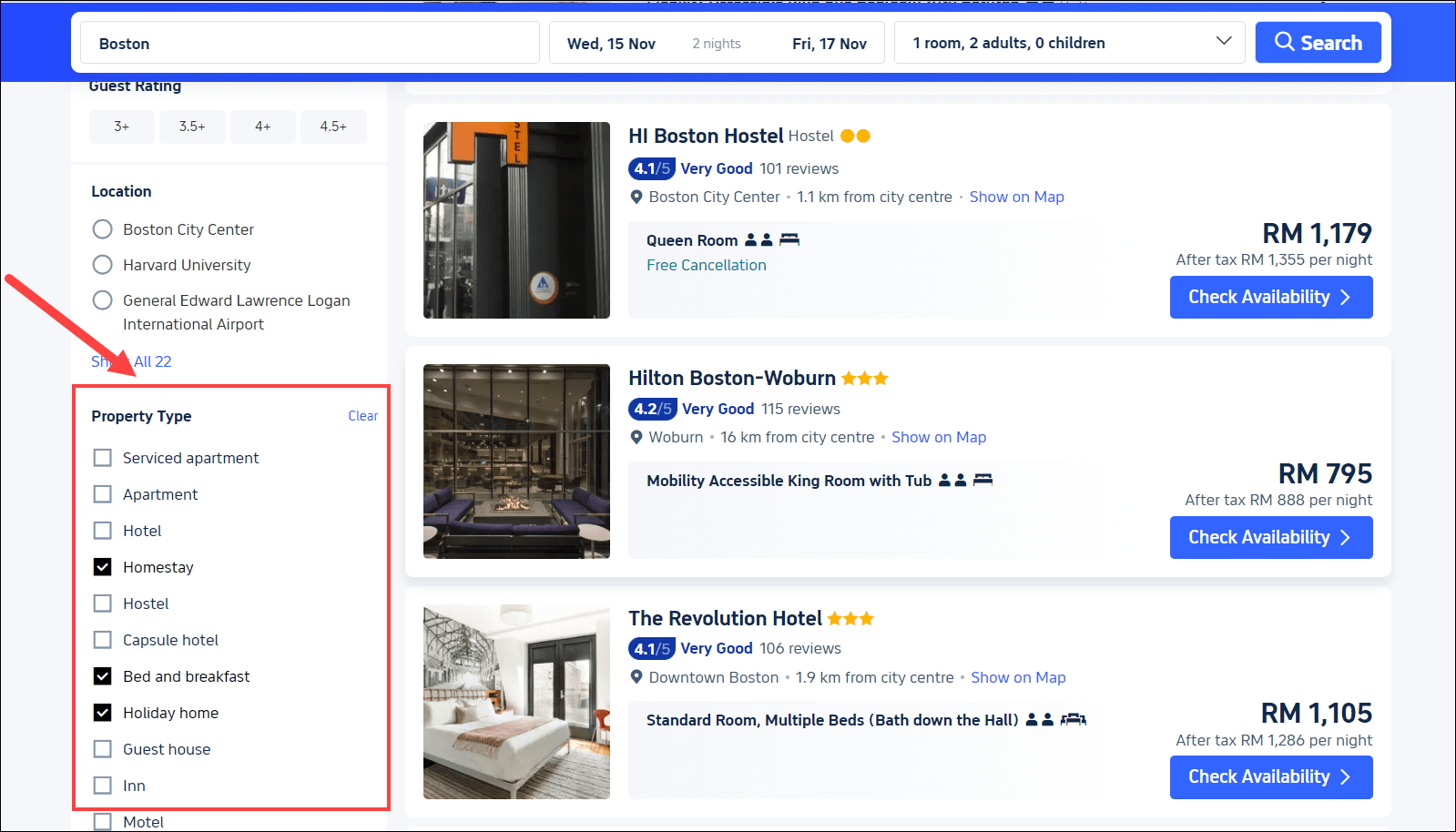Click the 4.1/5 rating badge of The Revolution Hotel

pos(652,648)
